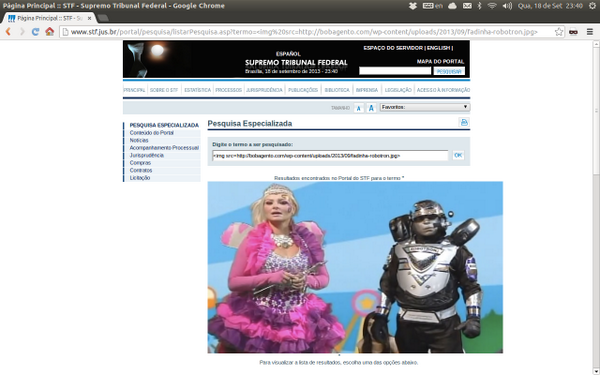The height and width of the screenshot is (375, 600).
Task: Open the mail envelope indicator
Action: (467, 6)
